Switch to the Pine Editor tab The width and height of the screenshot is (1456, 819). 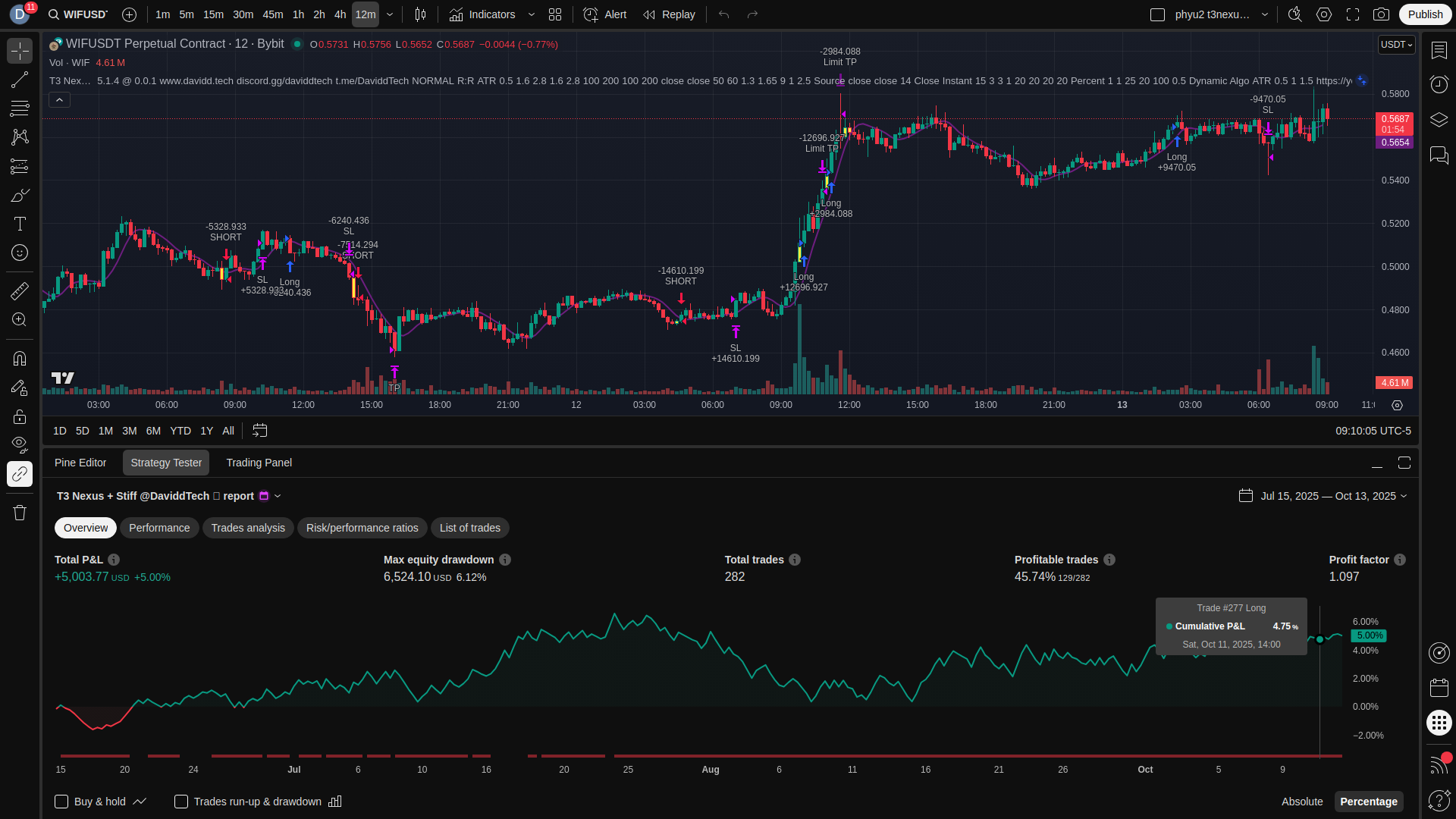[80, 463]
